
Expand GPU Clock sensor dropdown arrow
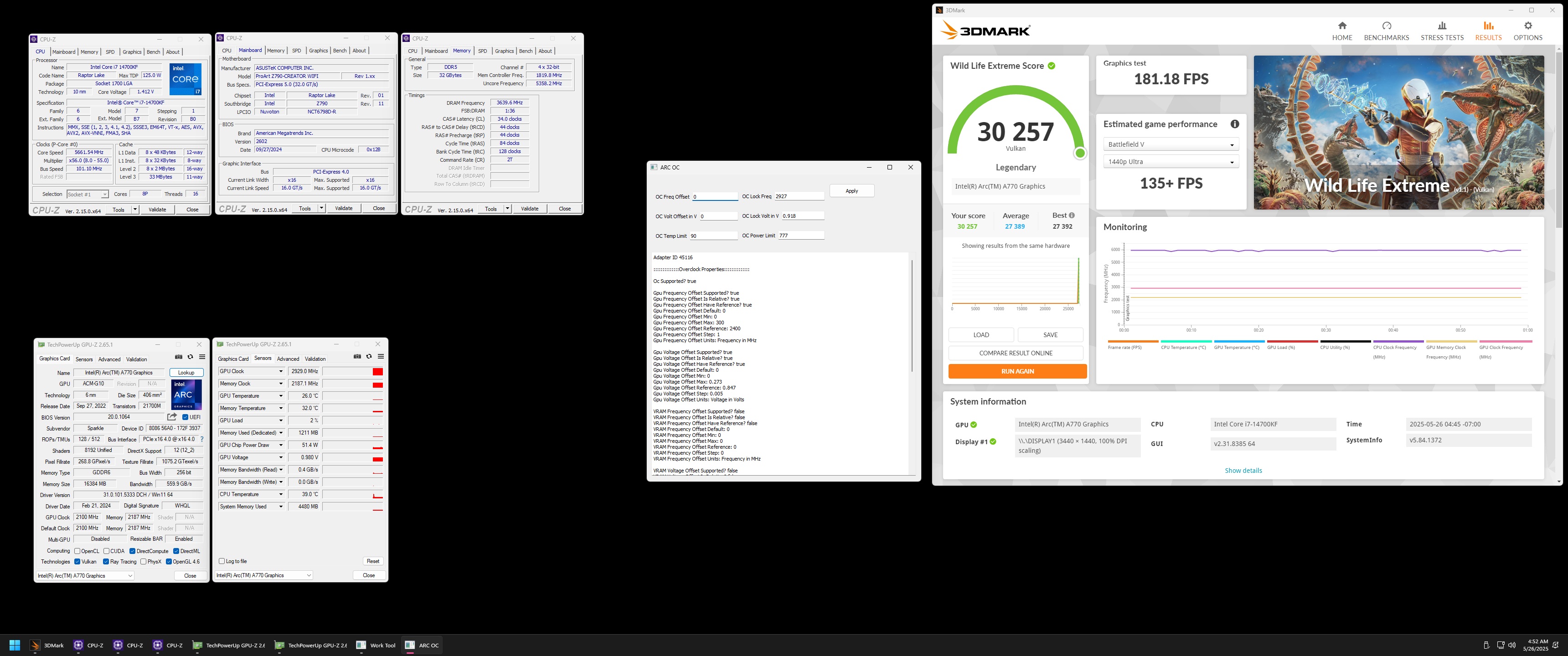point(281,371)
